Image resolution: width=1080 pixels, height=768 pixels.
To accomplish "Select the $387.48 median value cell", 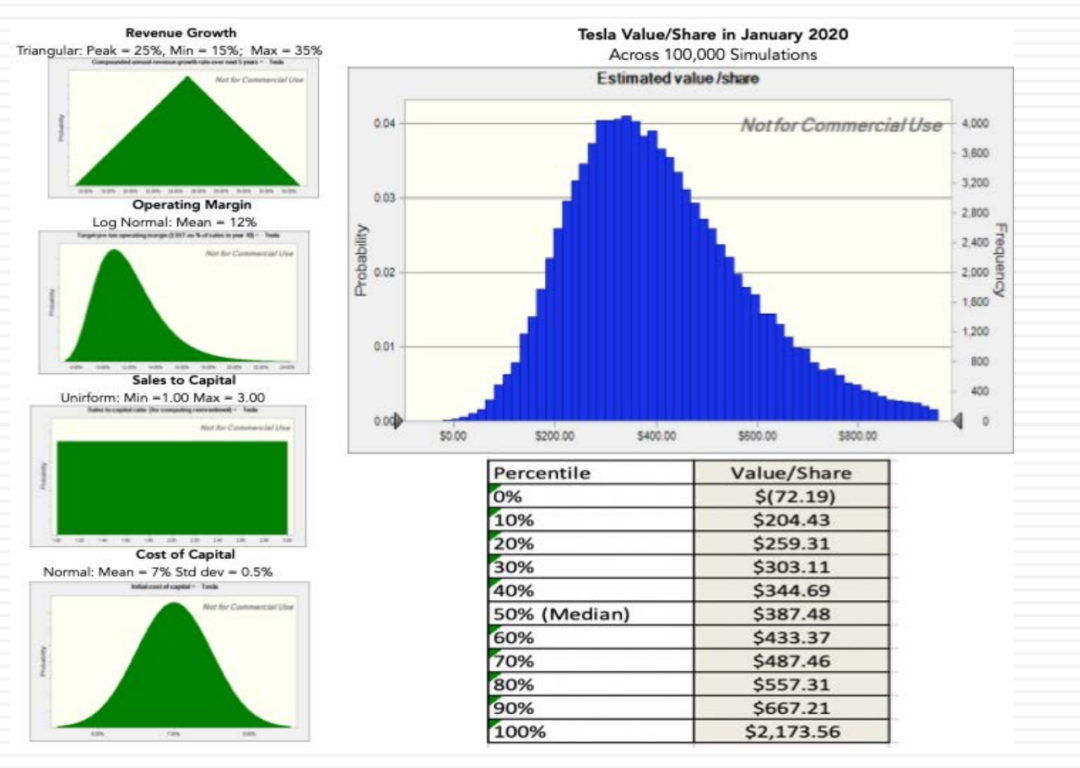I will coord(790,614).
